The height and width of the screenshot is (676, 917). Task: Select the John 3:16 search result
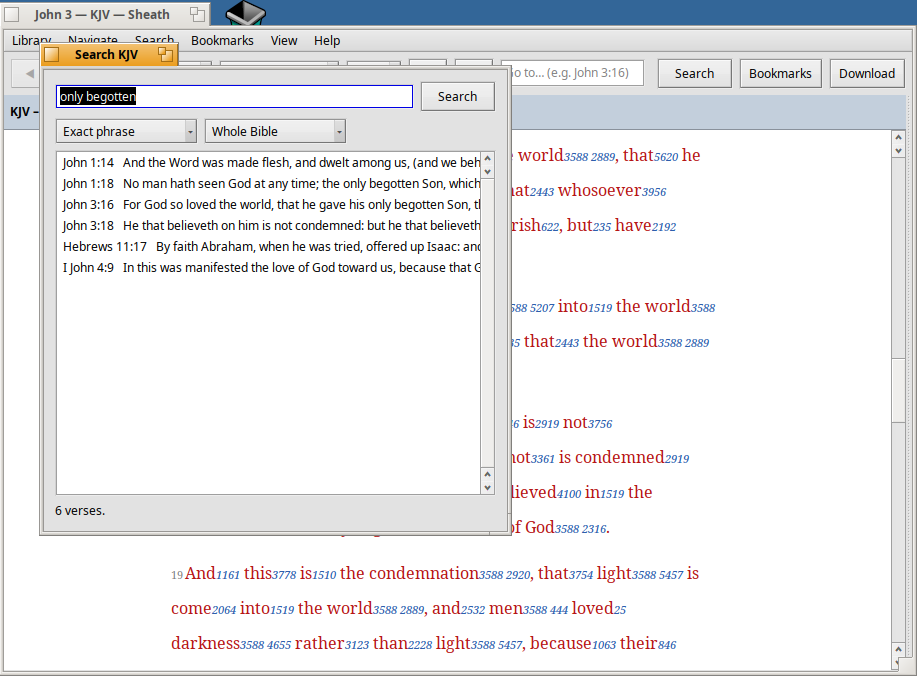point(268,205)
